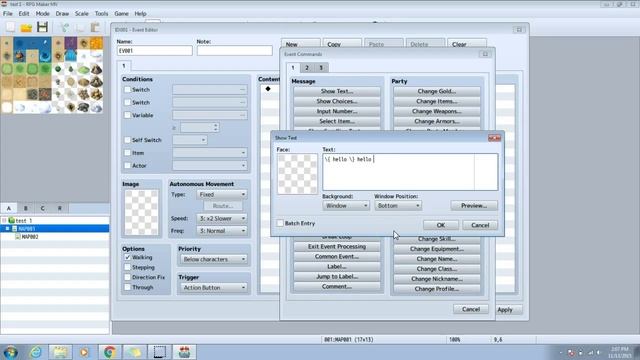Check the Actor condition checkbox
Viewport: 640px width, 360px height.
click(x=127, y=165)
